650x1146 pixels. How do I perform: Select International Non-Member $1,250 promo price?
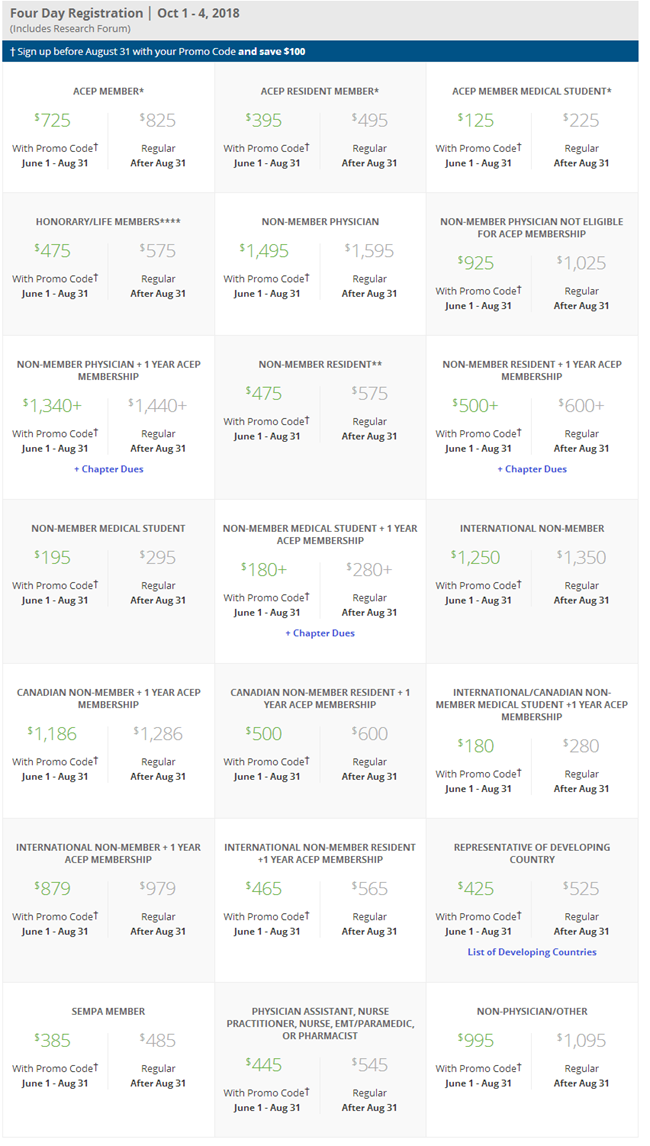click(476, 557)
